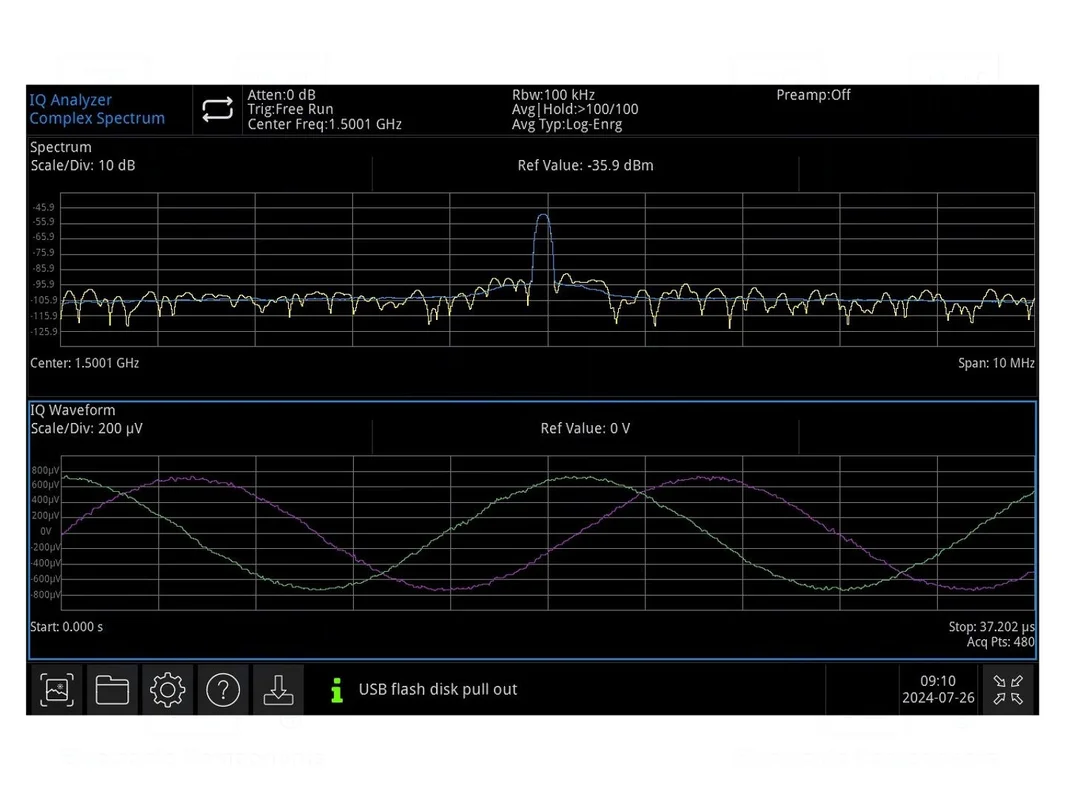Image resolution: width=1066 pixels, height=800 pixels.
Task: Click IQ Scale/Div: 200 µV
Action: (87, 429)
